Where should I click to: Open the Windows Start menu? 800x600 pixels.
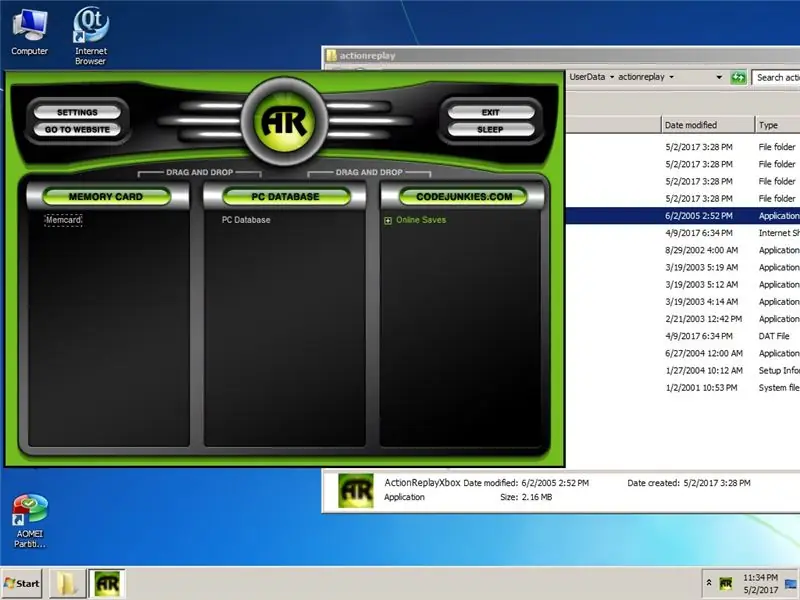pyautogui.click(x=21, y=583)
